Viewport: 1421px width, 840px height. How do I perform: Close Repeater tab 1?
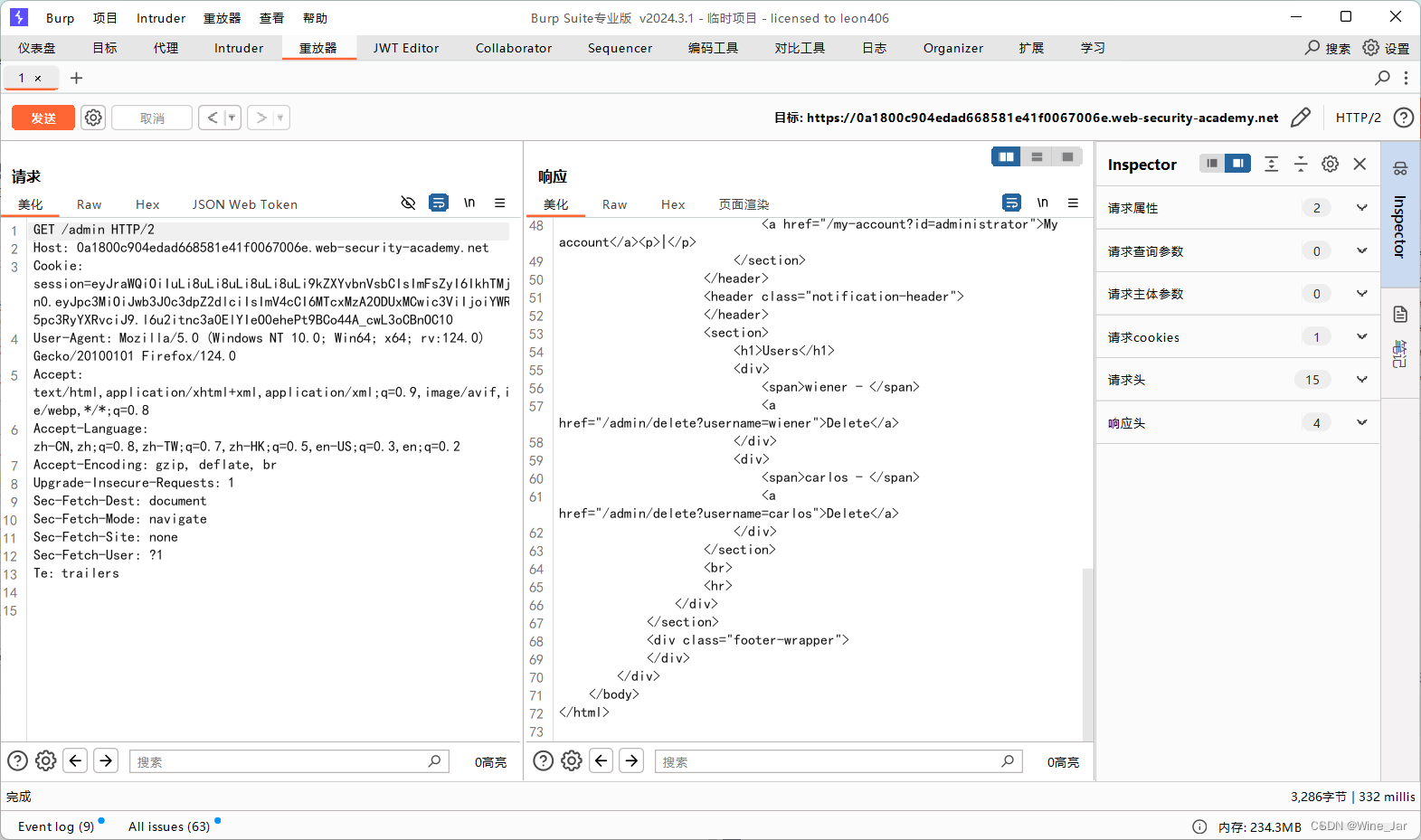click(x=38, y=79)
